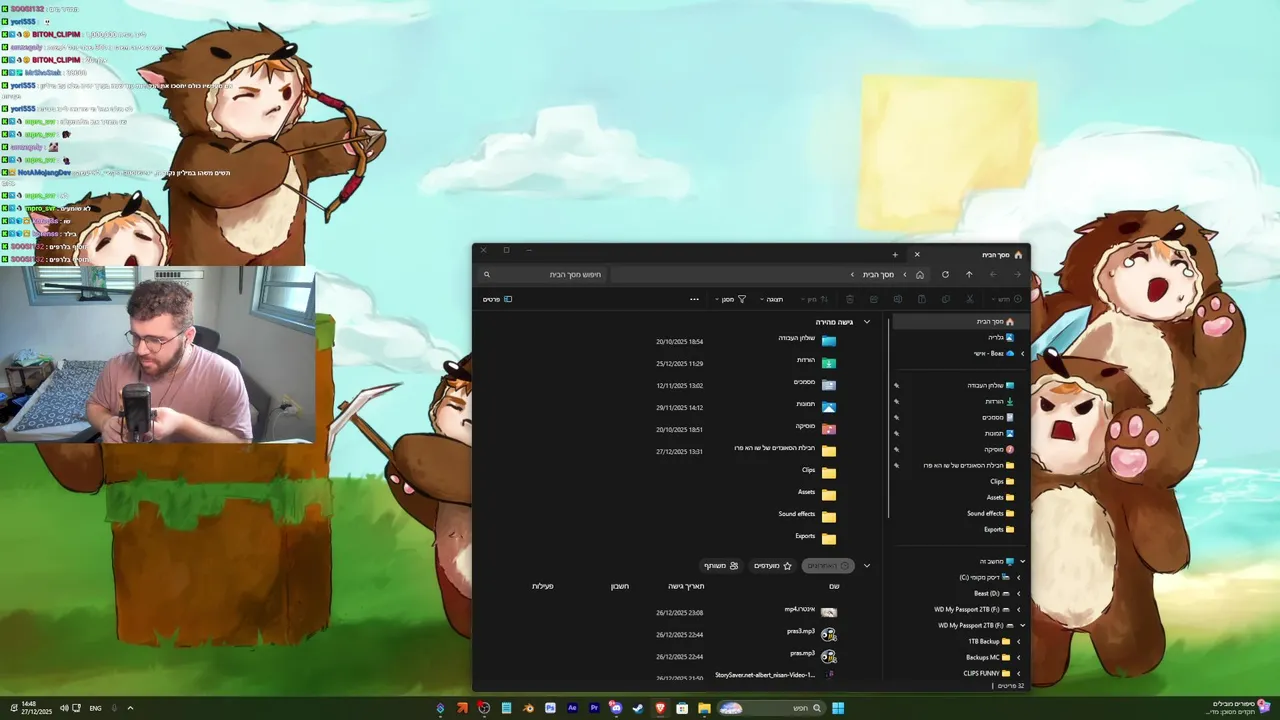Click the taskbar search box
The width and height of the screenshot is (1280, 720).
point(770,708)
